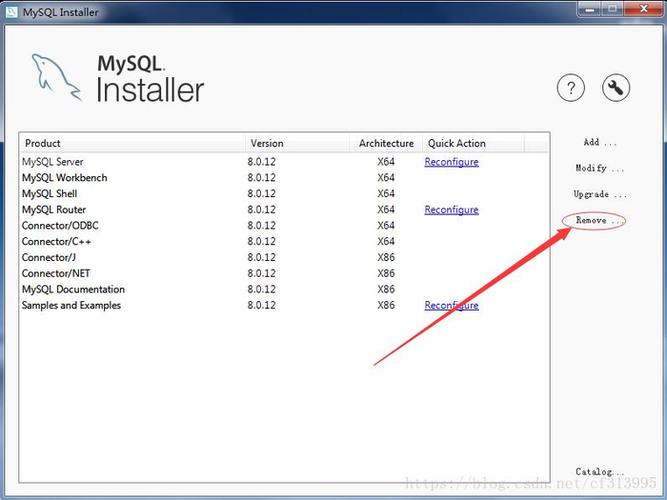This screenshot has height=500, width=667.
Task: Click the Remove ... button
Action: click(600, 220)
